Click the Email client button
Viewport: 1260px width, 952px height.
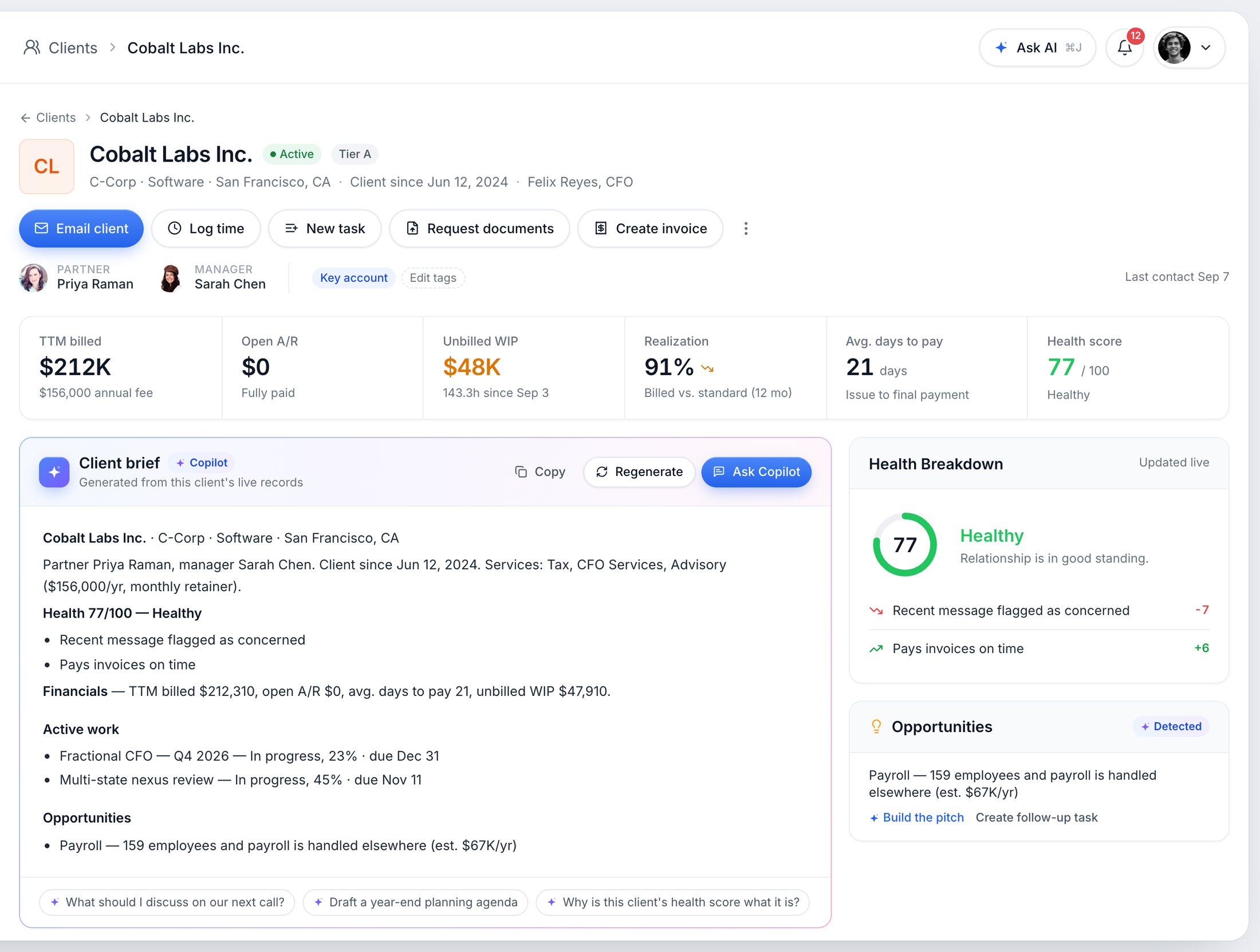tap(81, 229)
